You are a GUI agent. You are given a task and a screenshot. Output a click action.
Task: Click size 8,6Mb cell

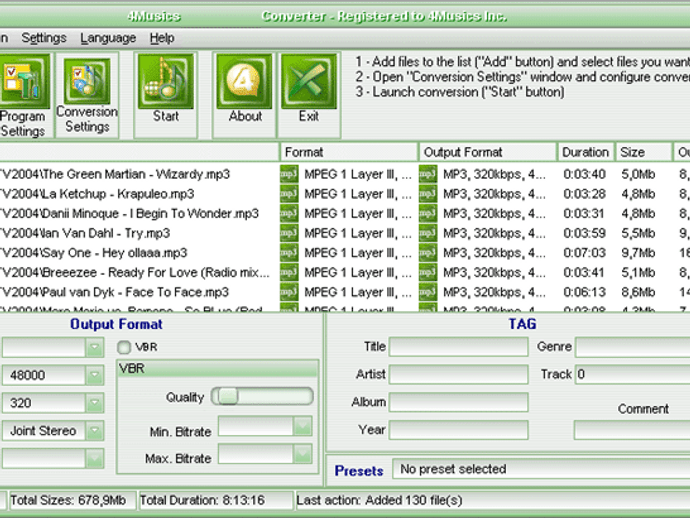click(x=638, y=292)
